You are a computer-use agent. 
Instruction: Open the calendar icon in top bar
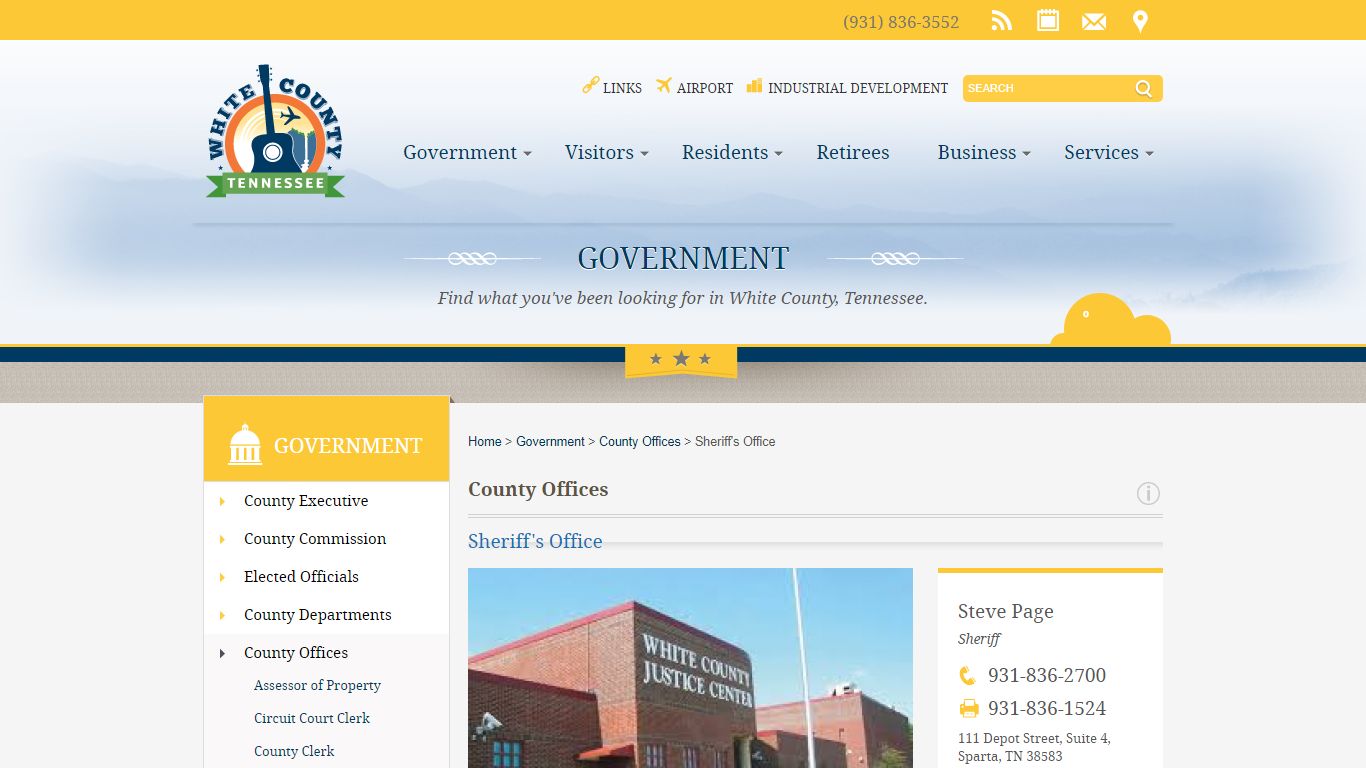click(x=1048, y=20)
